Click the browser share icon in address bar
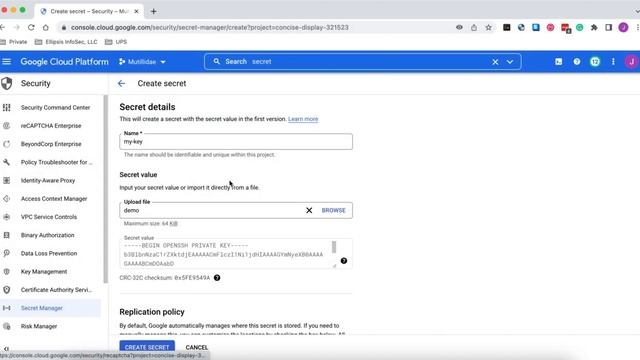640x360 pixels. [473, 28]
